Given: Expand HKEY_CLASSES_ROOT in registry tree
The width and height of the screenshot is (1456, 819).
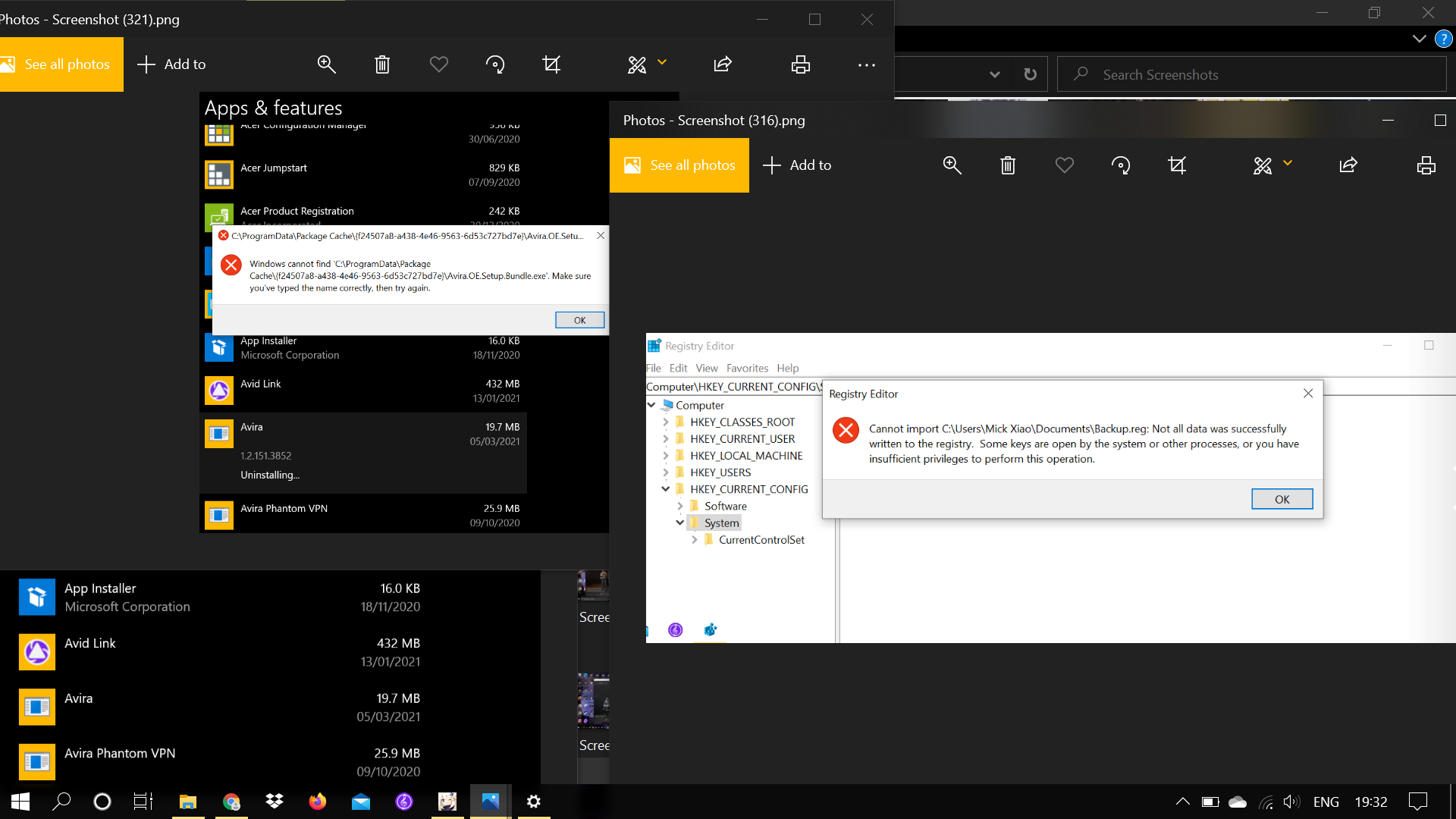Looking at the screenshot, I should point(665,422).
